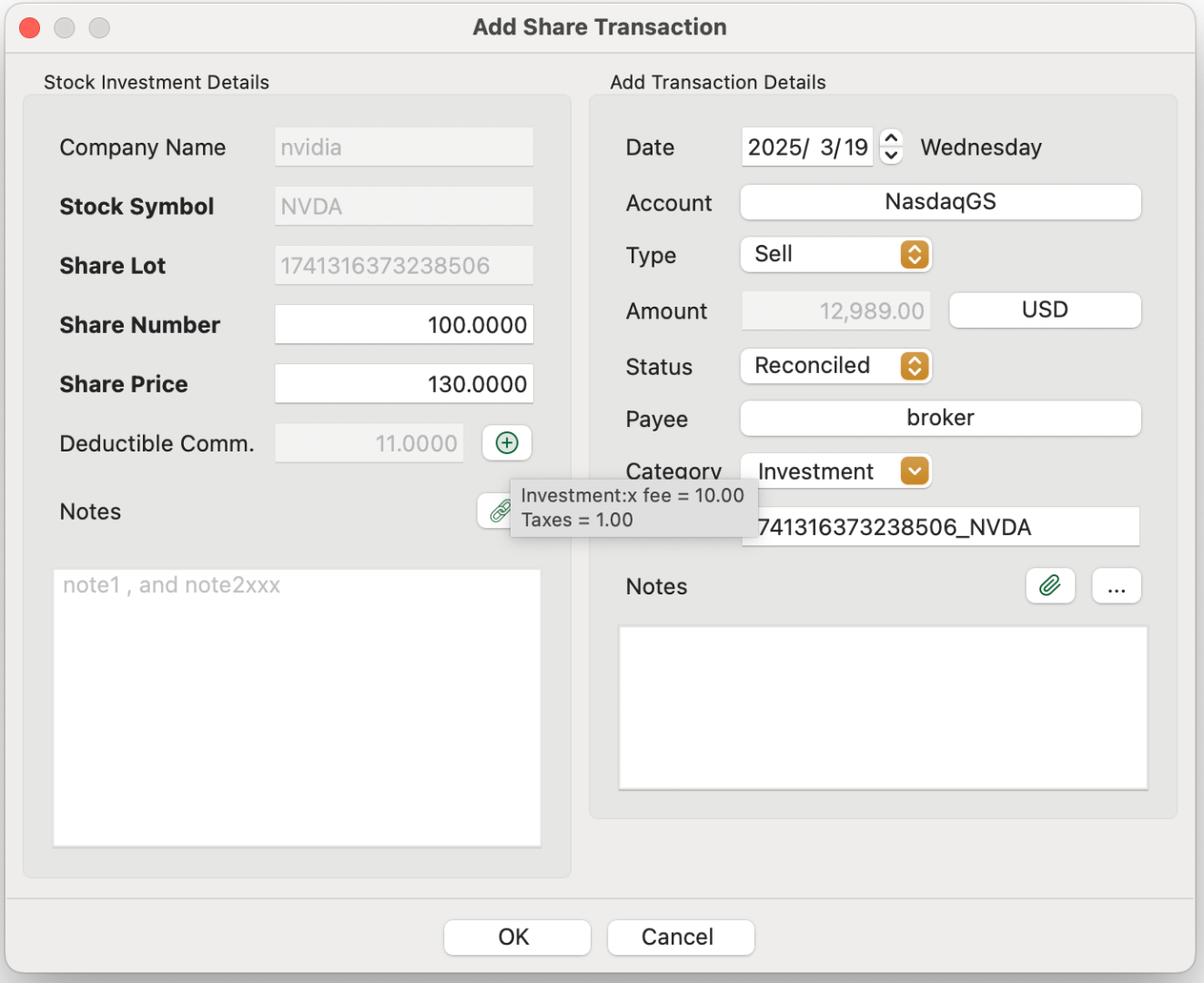Viewport: 1204px width, 983px height.
Task: Select the NasdaqGS account button
Action: (x=940, y=202)
